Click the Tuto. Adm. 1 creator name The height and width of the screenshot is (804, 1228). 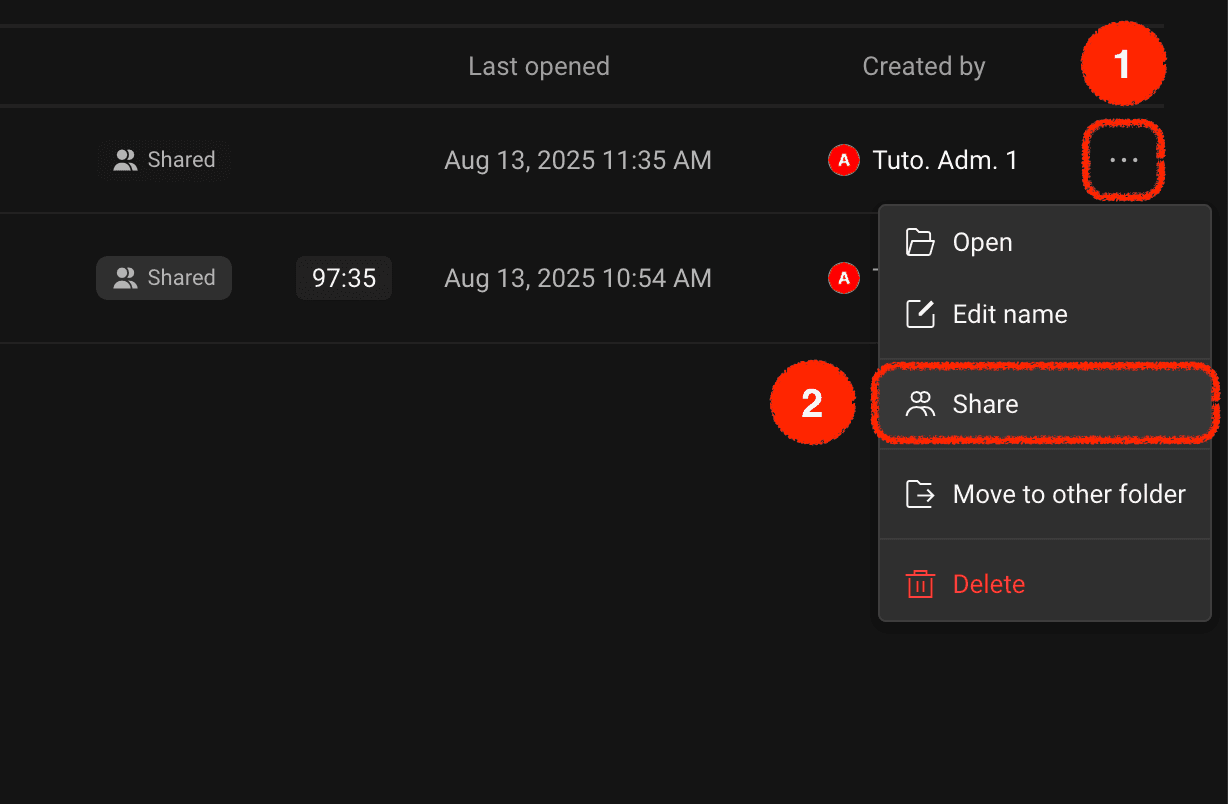coord(945,160)
